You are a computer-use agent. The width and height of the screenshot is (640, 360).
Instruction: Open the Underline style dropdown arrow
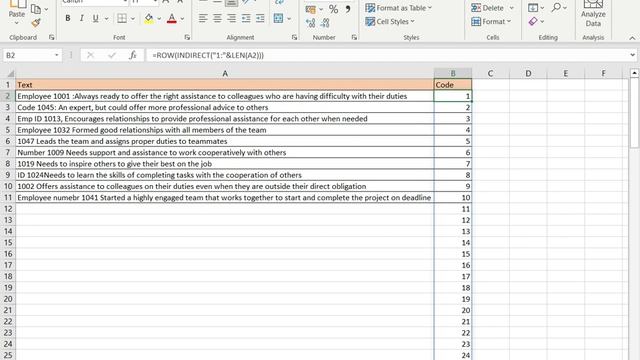click(107, 18)
